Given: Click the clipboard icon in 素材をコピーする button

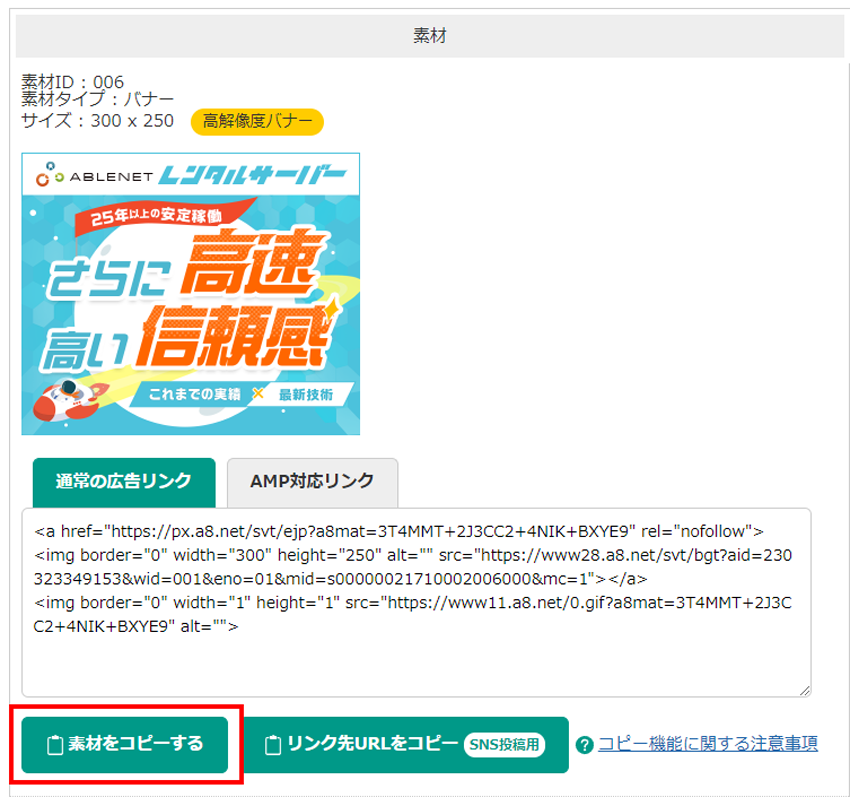Looking at the screenshot, I should click(x=56, y=744).
